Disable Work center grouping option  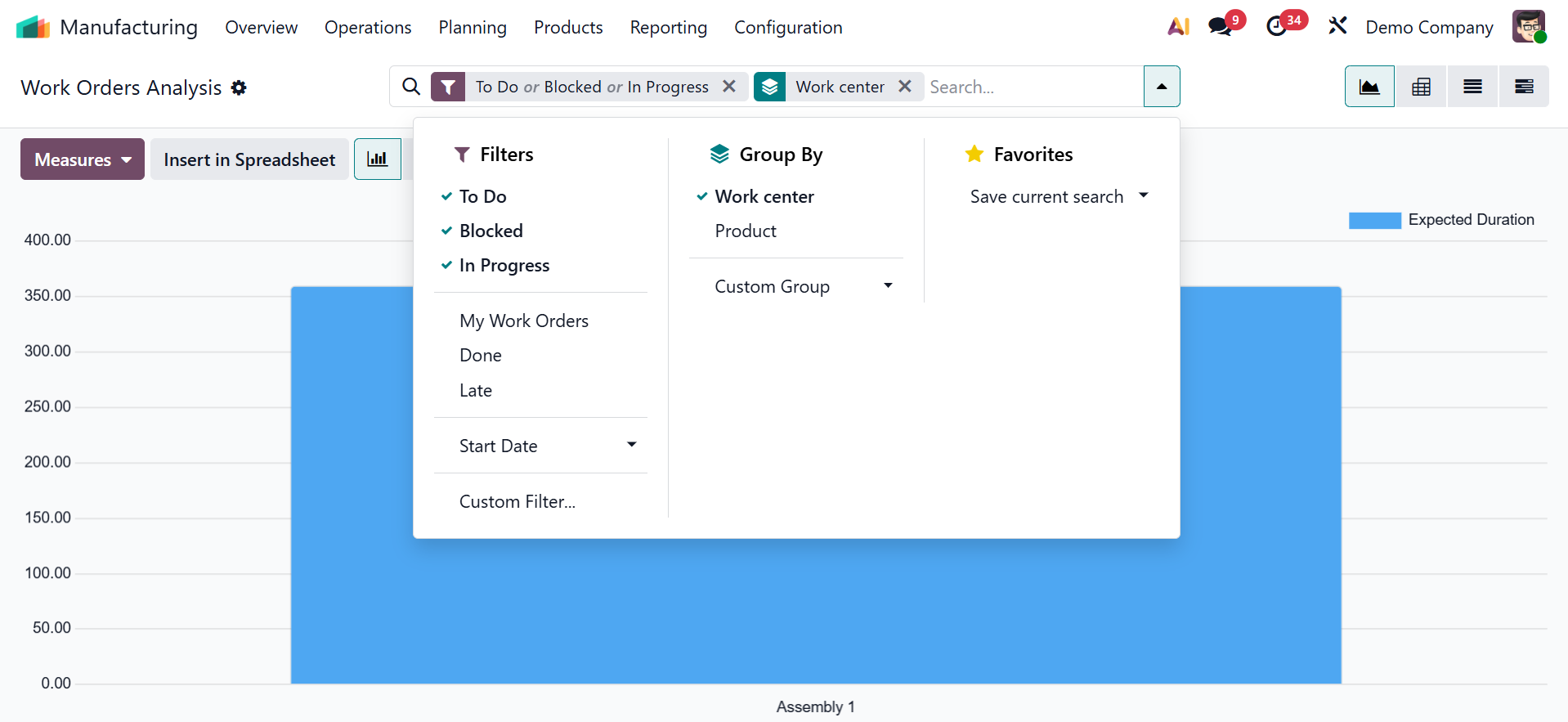point(764,196)
